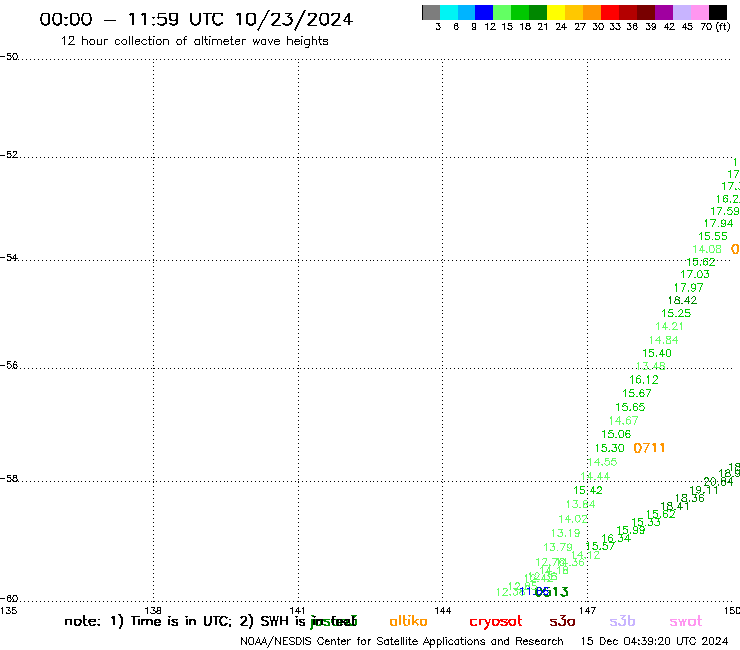Click the 141 longitude axis label
Viewport: 740px width, 650px height.
coord(298,611)
